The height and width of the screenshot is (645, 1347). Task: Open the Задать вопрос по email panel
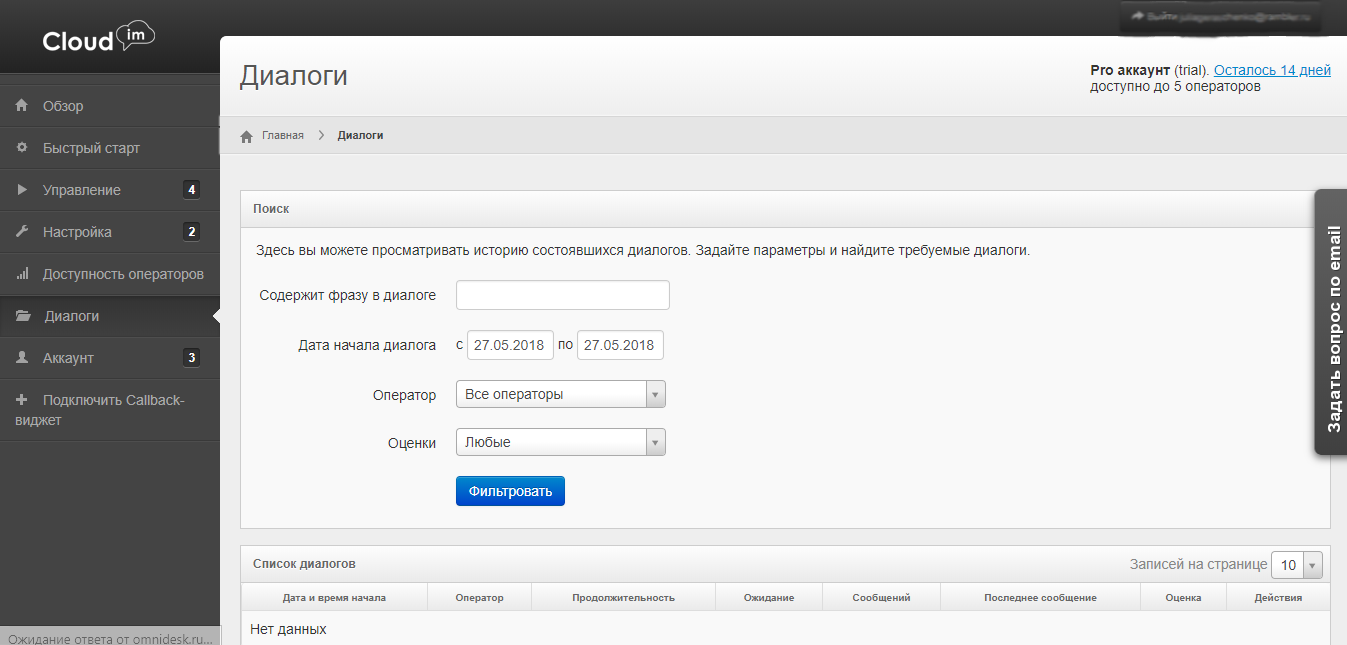point(1331,322)
